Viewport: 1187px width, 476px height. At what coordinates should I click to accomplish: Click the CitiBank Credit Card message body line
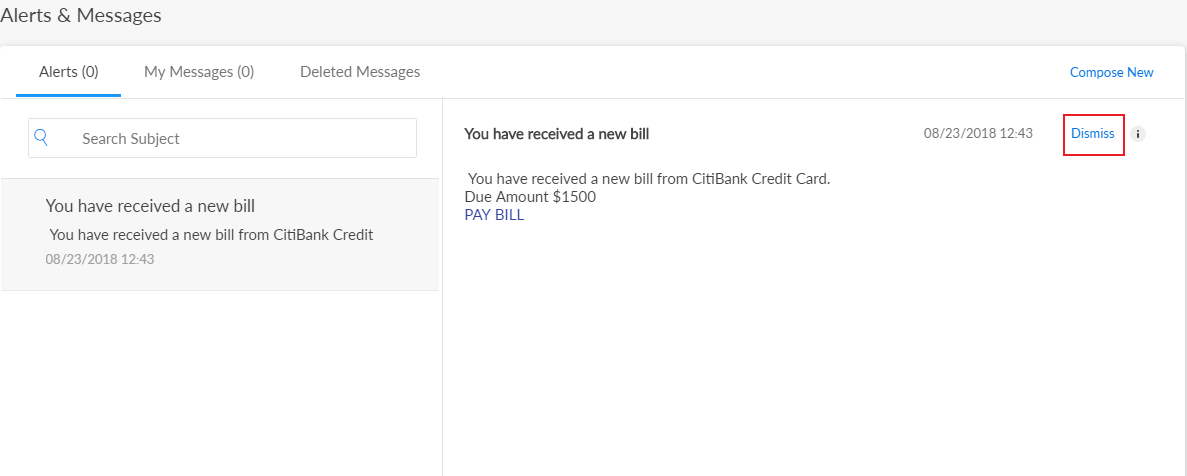(x=649, y=179)
